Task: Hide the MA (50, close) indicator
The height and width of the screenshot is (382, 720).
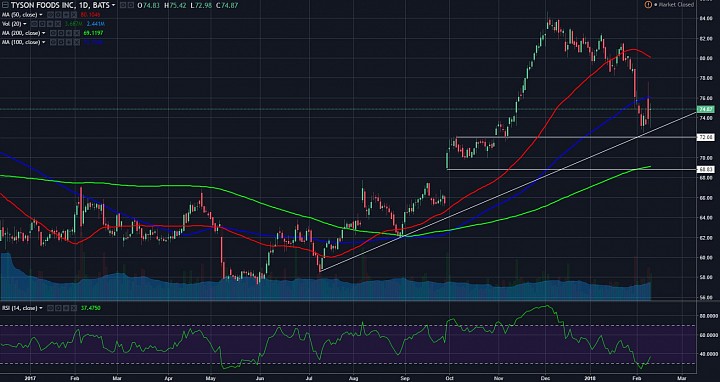Action: [x=50, y=15]
